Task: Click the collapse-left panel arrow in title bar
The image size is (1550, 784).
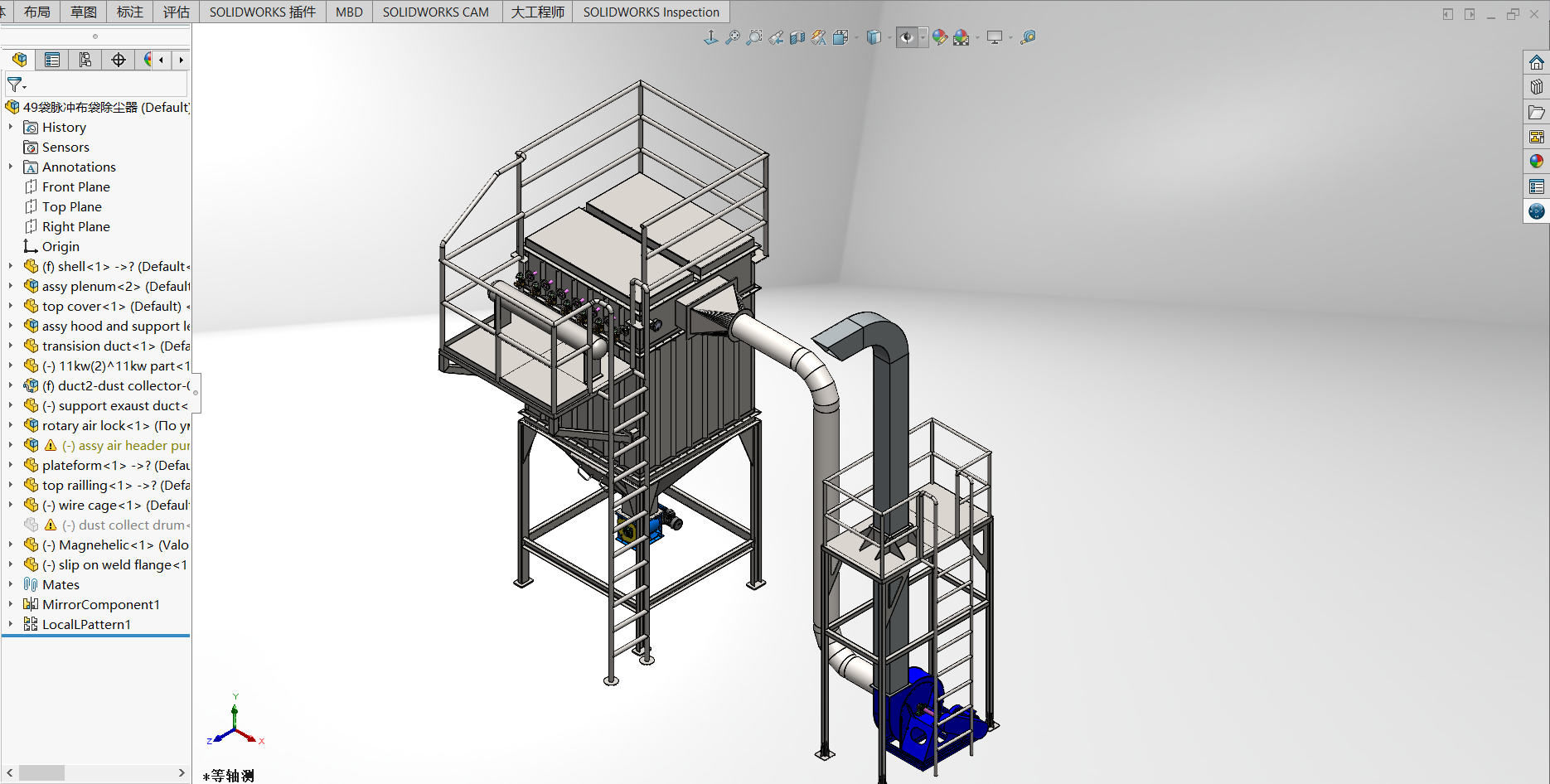Action: click(1448, 14)
